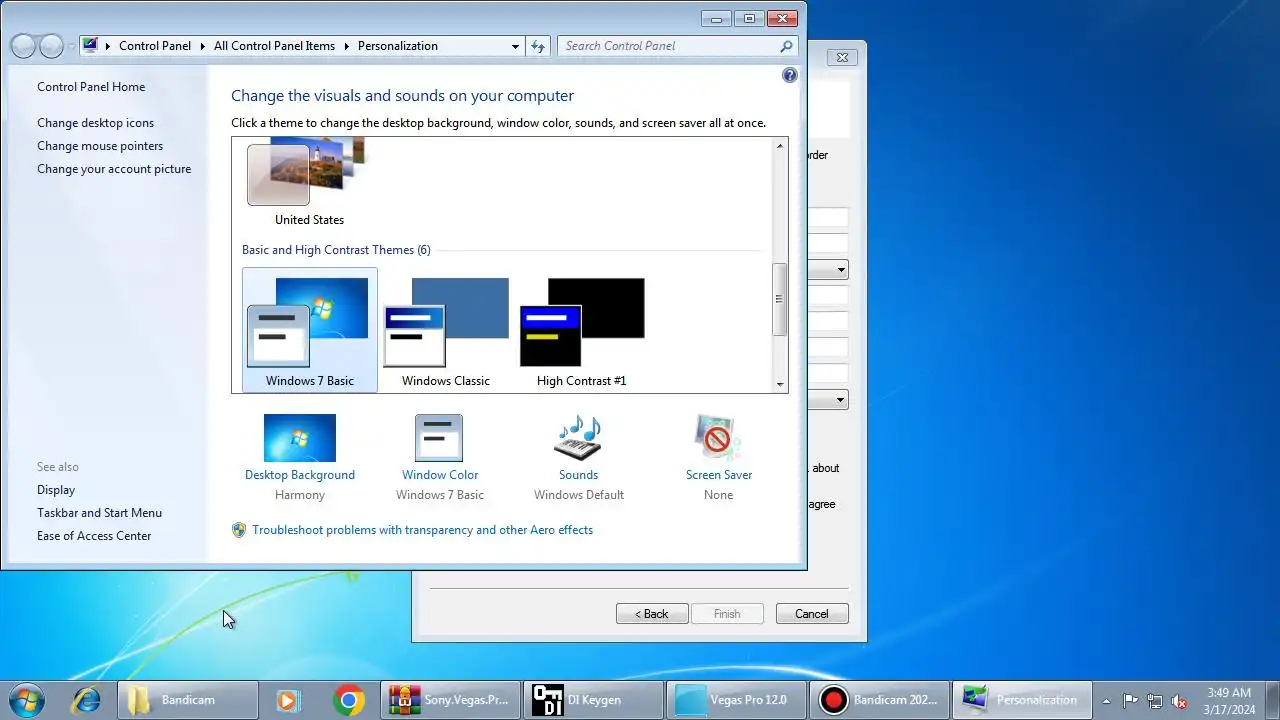The width and height of the screenshot is (1280, 720).
Task: Click the Personalization taskbar button
Action: (1022, 700)
